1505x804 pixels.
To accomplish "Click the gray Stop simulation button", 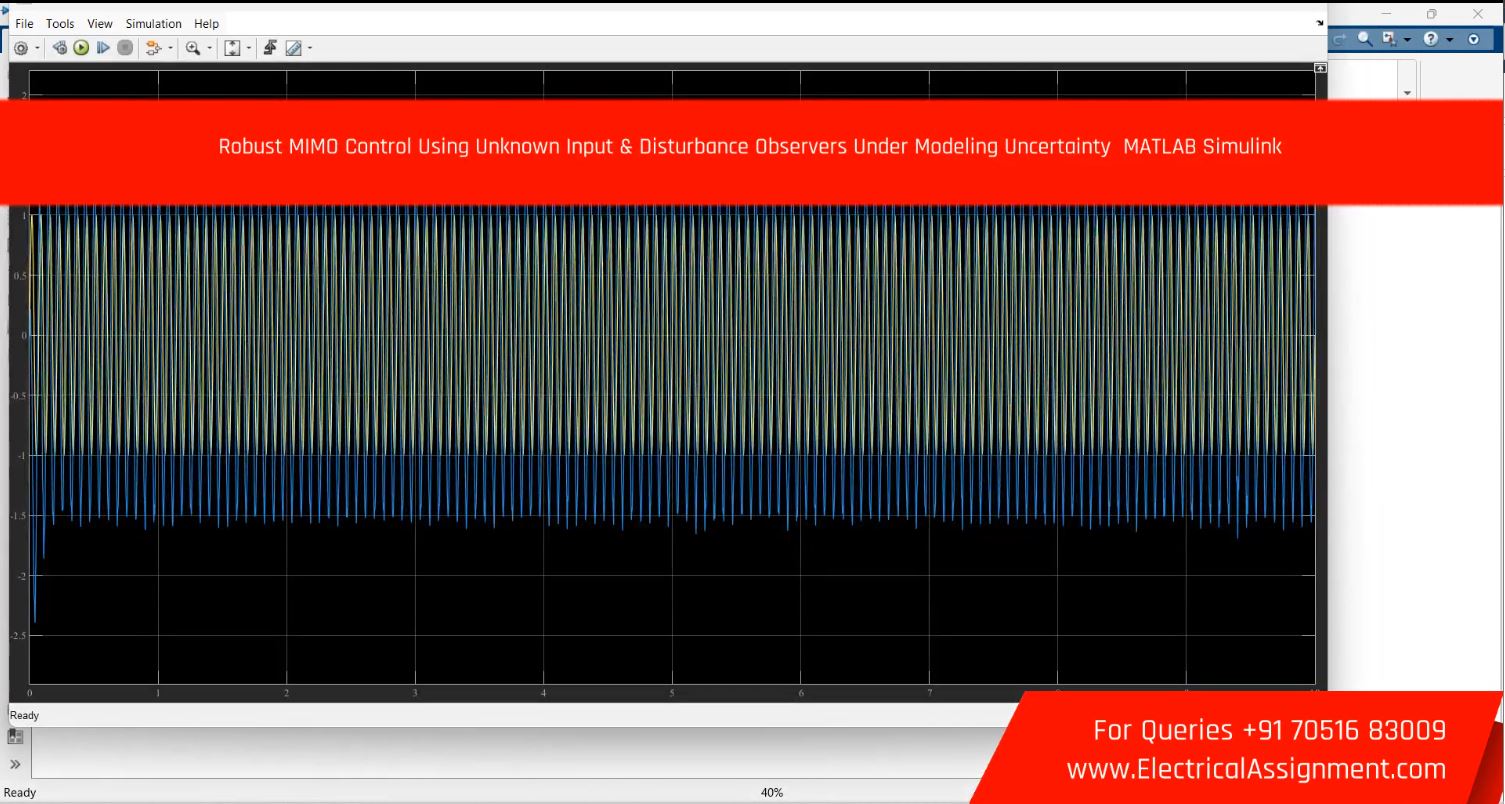I will pyautogui.click(x=125, y=48).
